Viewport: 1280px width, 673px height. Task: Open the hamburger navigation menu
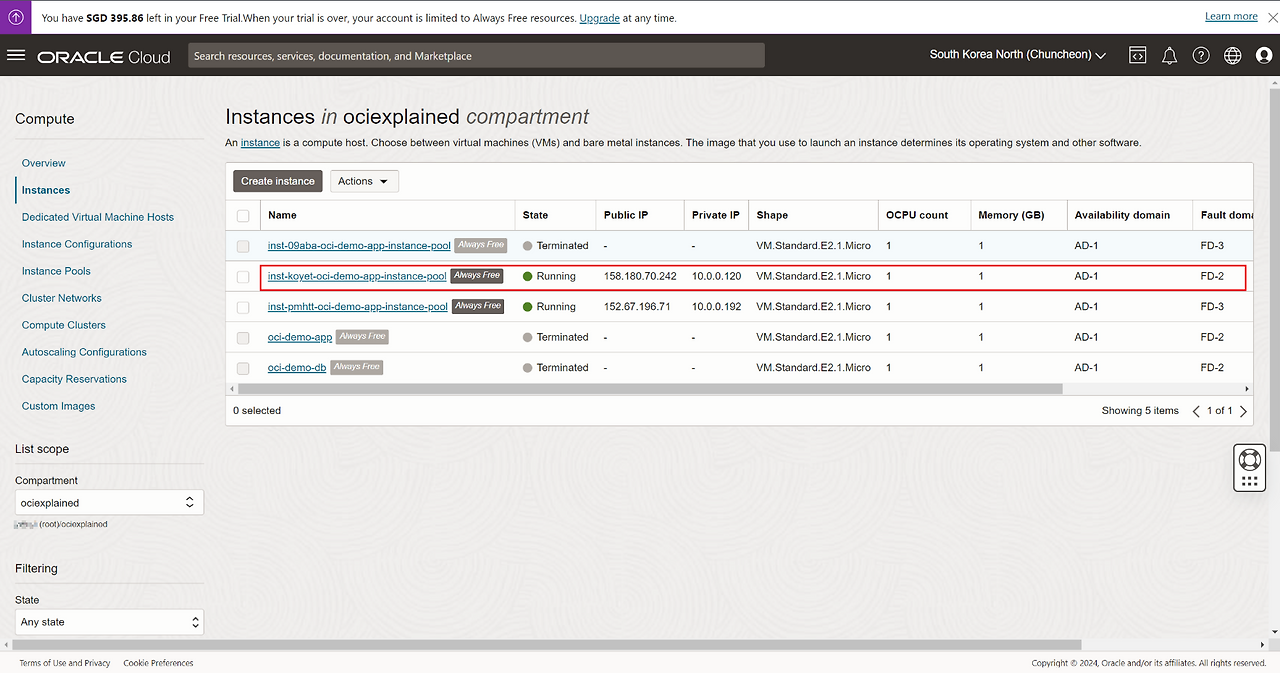pos(16,56)
